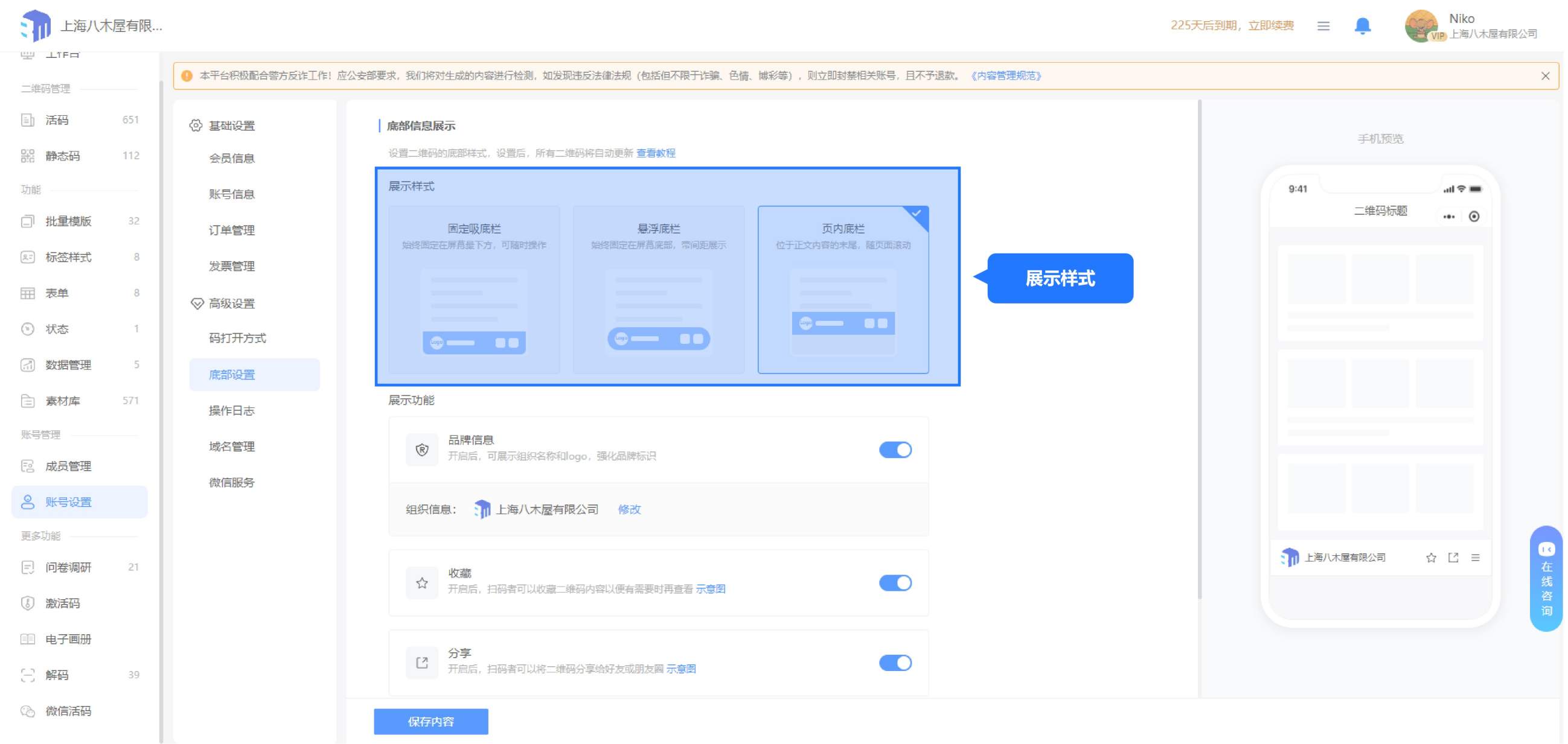
Task: Toggle the 分享 switch off
Action: 895,663
